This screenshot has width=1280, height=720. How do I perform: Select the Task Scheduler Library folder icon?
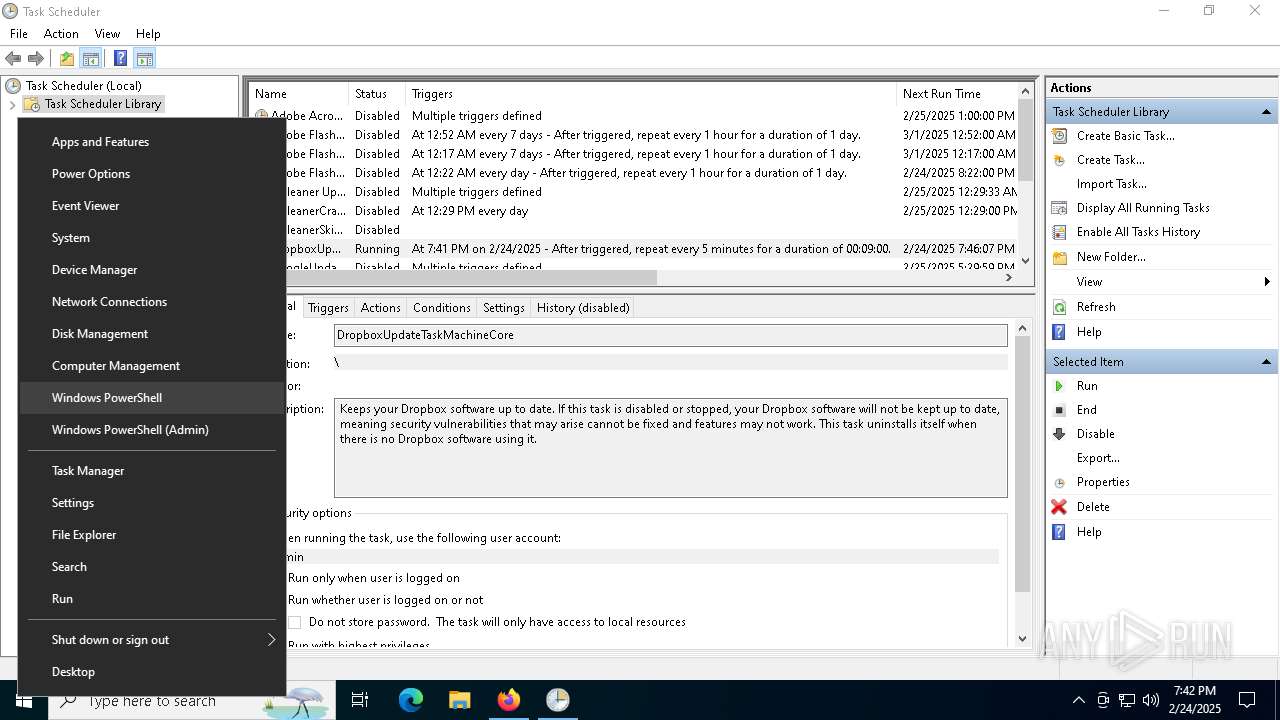point(32,104)
